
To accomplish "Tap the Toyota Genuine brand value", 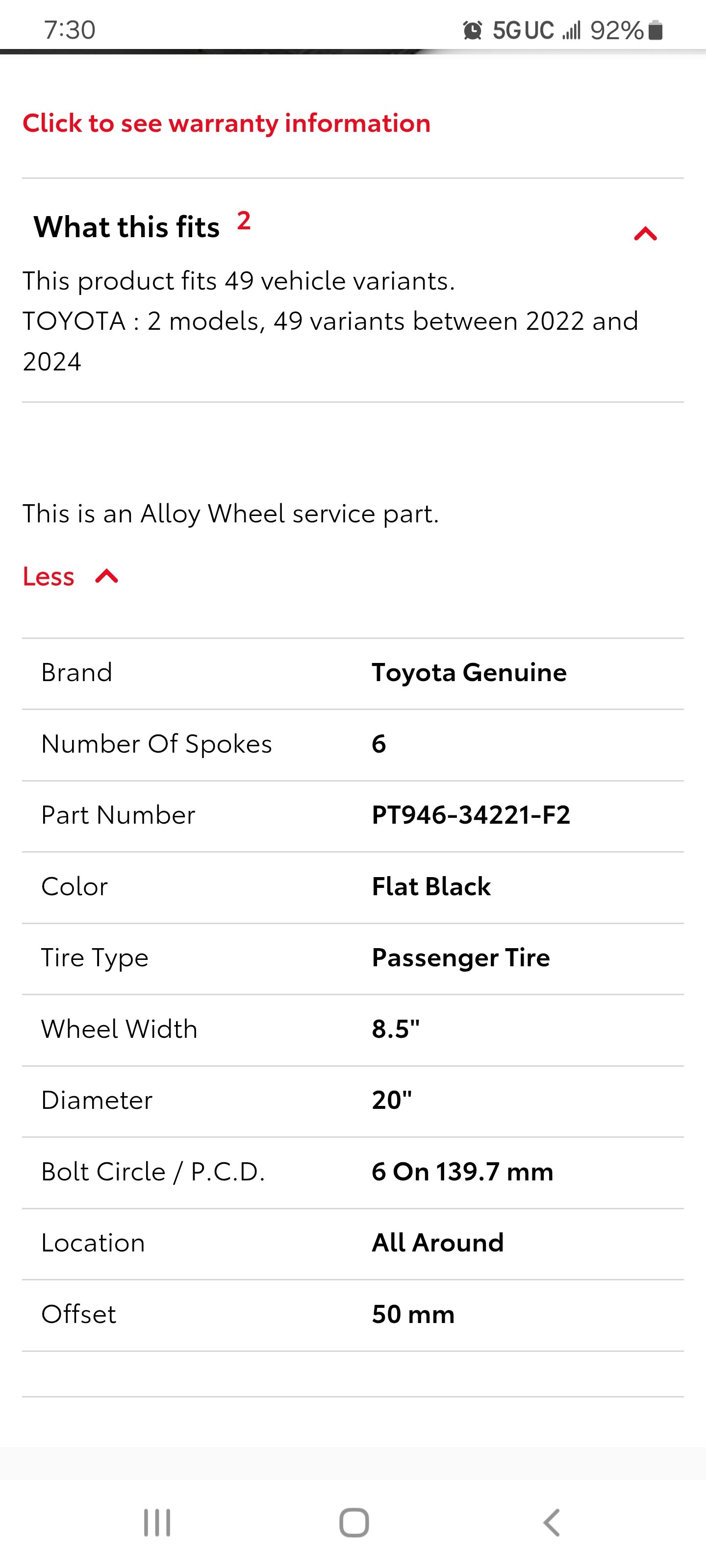I will pos(469,673).
